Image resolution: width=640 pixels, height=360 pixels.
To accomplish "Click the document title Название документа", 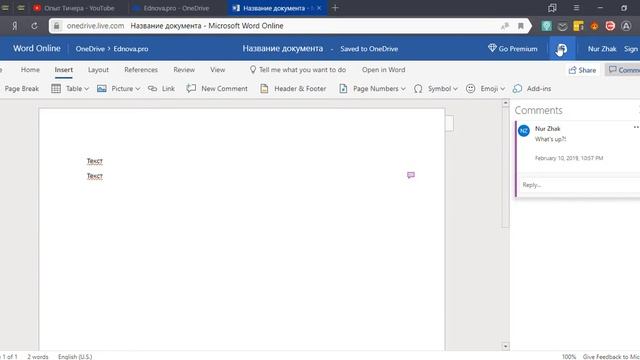I will click(282, 49).
